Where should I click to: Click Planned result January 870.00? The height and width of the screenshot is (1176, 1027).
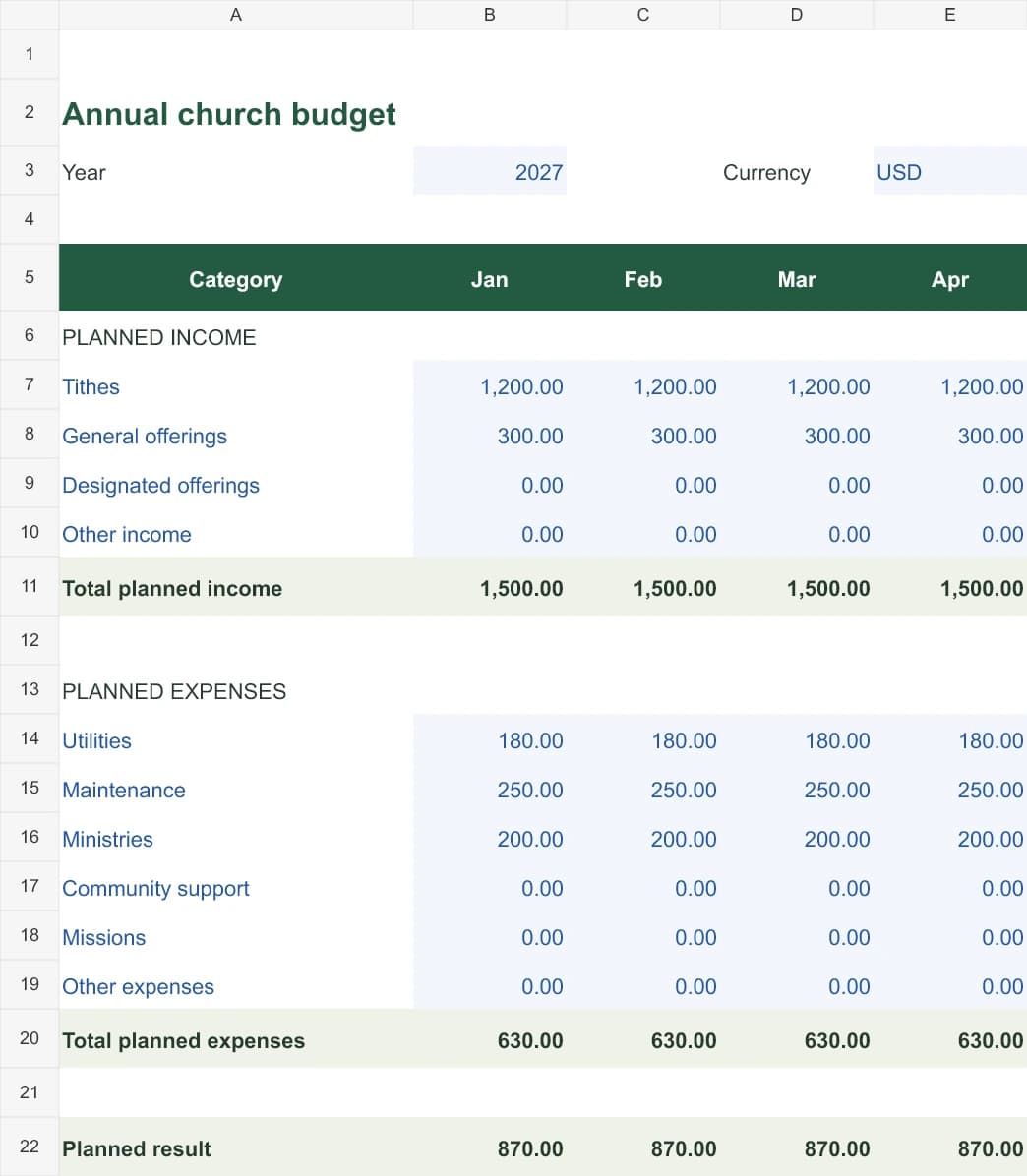(x=490, y=1147)
